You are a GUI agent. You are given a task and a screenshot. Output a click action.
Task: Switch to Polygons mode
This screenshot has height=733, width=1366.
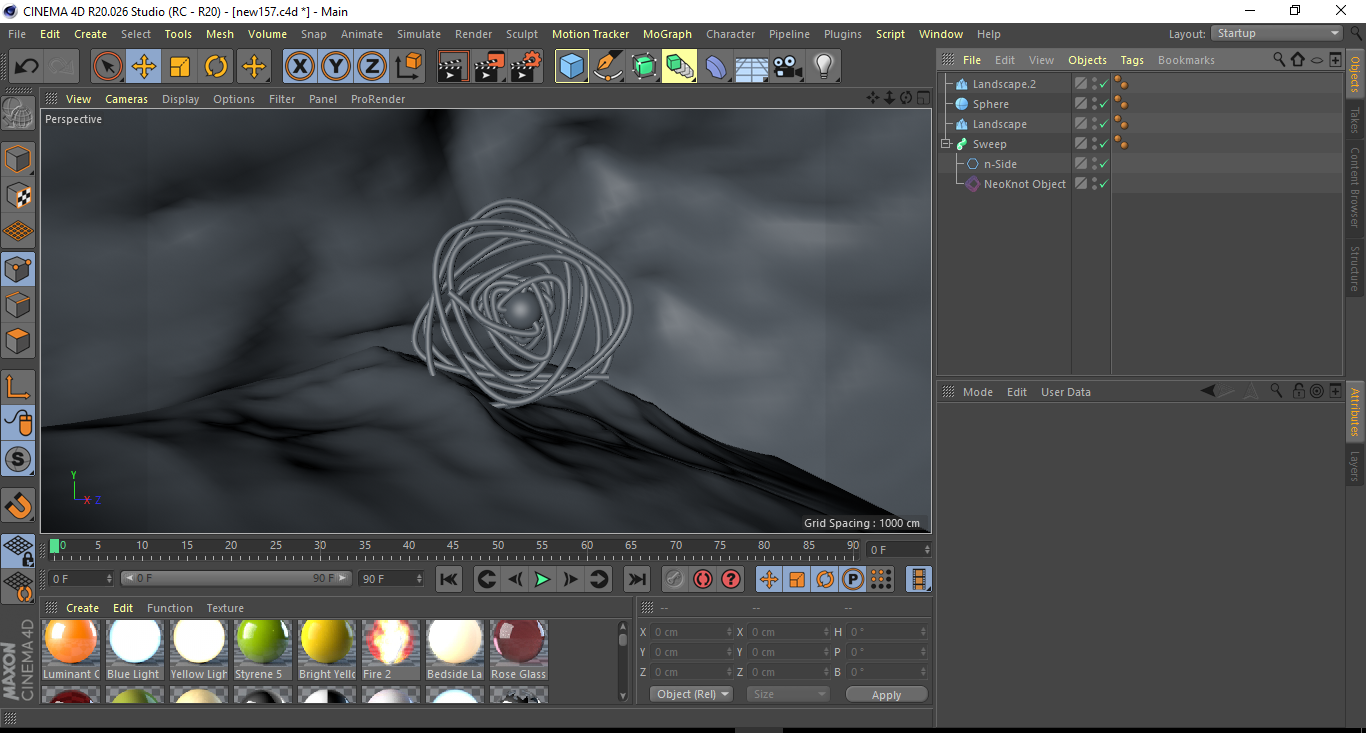click(x=18, y=341)
